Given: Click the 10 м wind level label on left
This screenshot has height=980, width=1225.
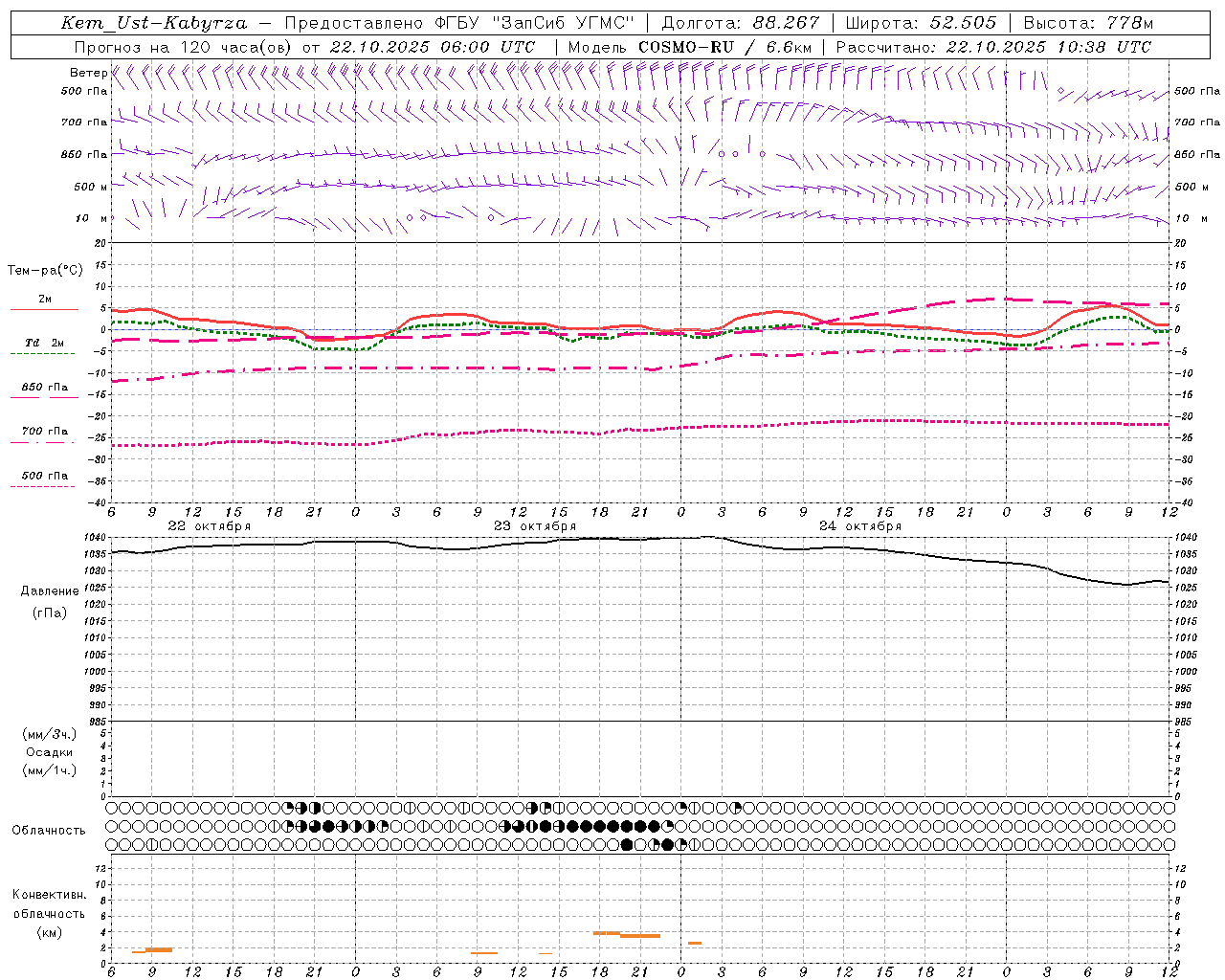Looking at the screenshot, I should point(91,218).
